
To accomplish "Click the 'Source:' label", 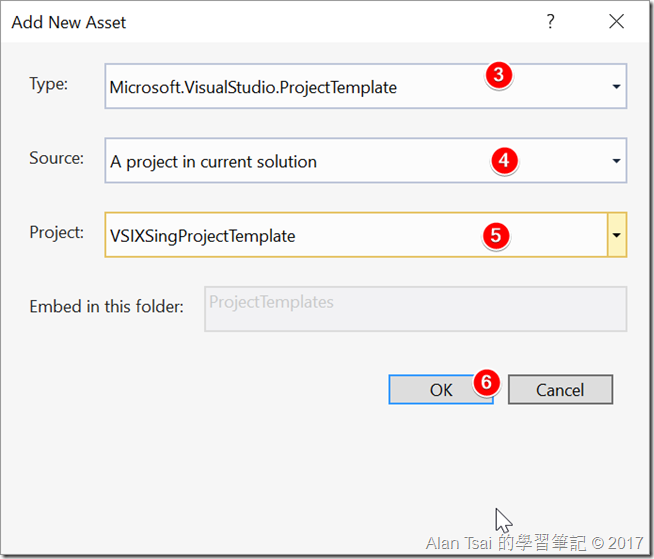I will click(x=56, y=158).
